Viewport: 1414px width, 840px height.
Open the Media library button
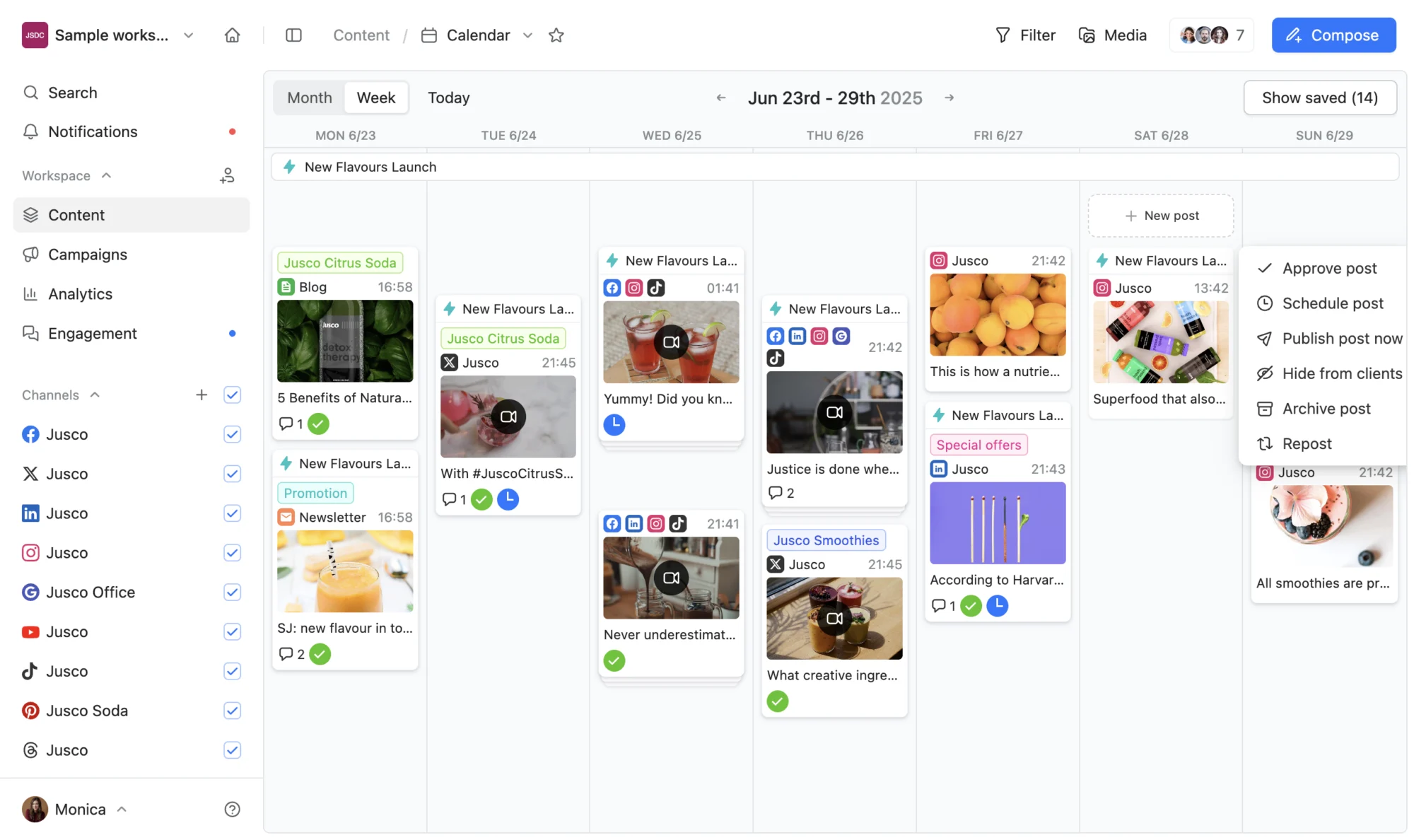(x=1112, y=35)
